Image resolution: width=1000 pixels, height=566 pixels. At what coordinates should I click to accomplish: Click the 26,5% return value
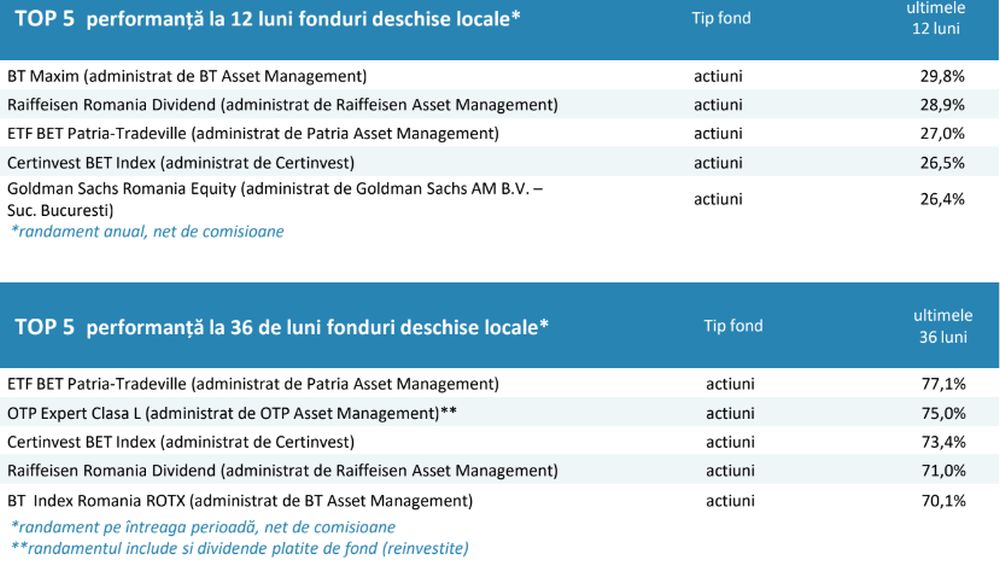pos(942,163)
